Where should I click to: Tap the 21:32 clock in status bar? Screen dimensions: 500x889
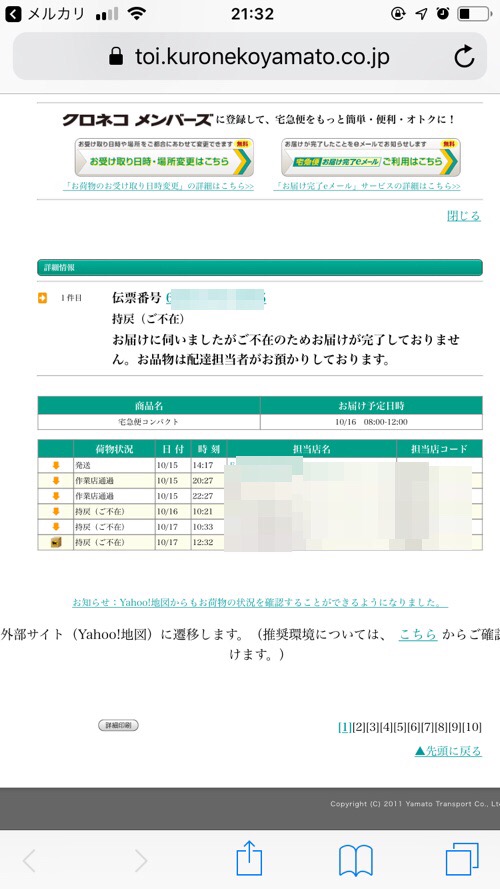tap(252, 14)
